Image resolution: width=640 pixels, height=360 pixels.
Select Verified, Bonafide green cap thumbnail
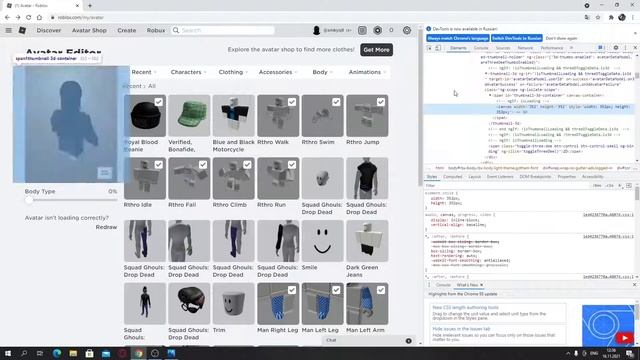click(189, 116)
